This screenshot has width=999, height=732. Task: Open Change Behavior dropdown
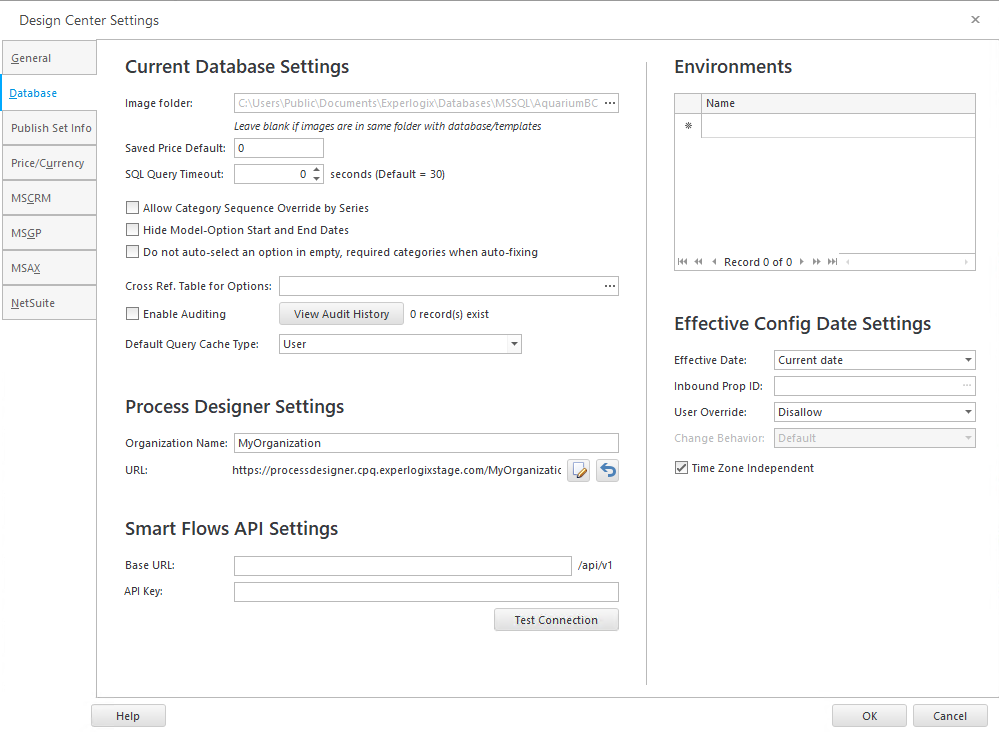coord(968,438)
